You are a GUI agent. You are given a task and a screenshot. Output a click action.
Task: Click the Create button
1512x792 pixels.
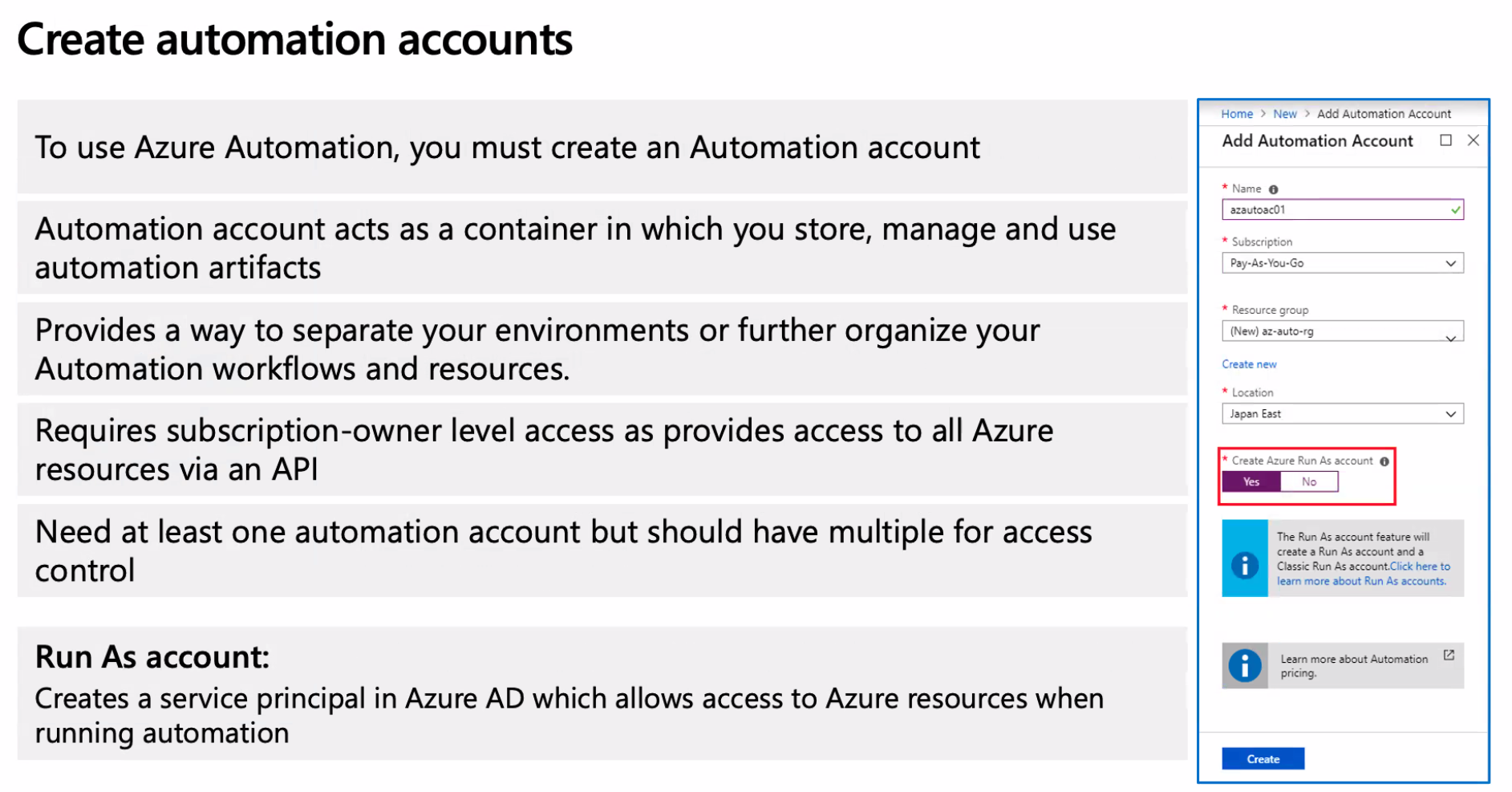(1263, 759)
